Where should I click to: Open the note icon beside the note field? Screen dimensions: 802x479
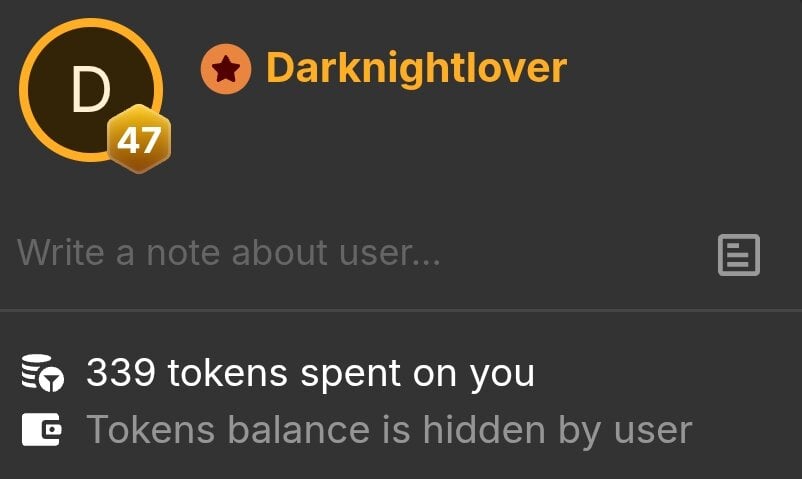[x=739, y=255]
